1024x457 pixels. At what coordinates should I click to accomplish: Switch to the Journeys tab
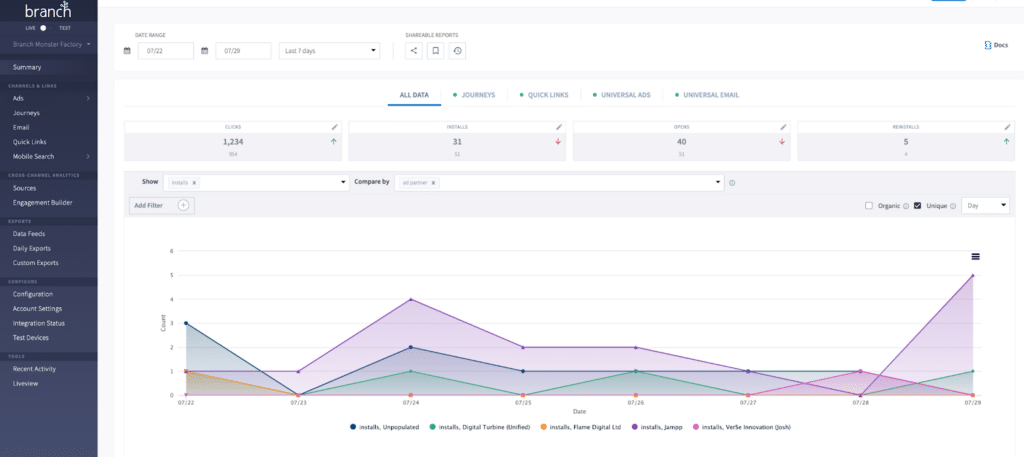(474, 95)
